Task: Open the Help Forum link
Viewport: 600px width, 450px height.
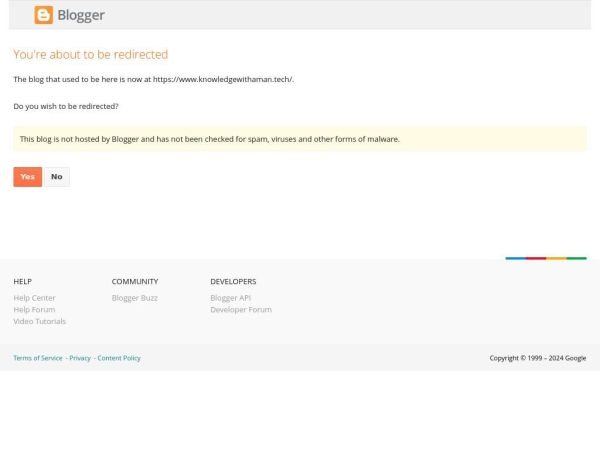Action: [34, 310]
